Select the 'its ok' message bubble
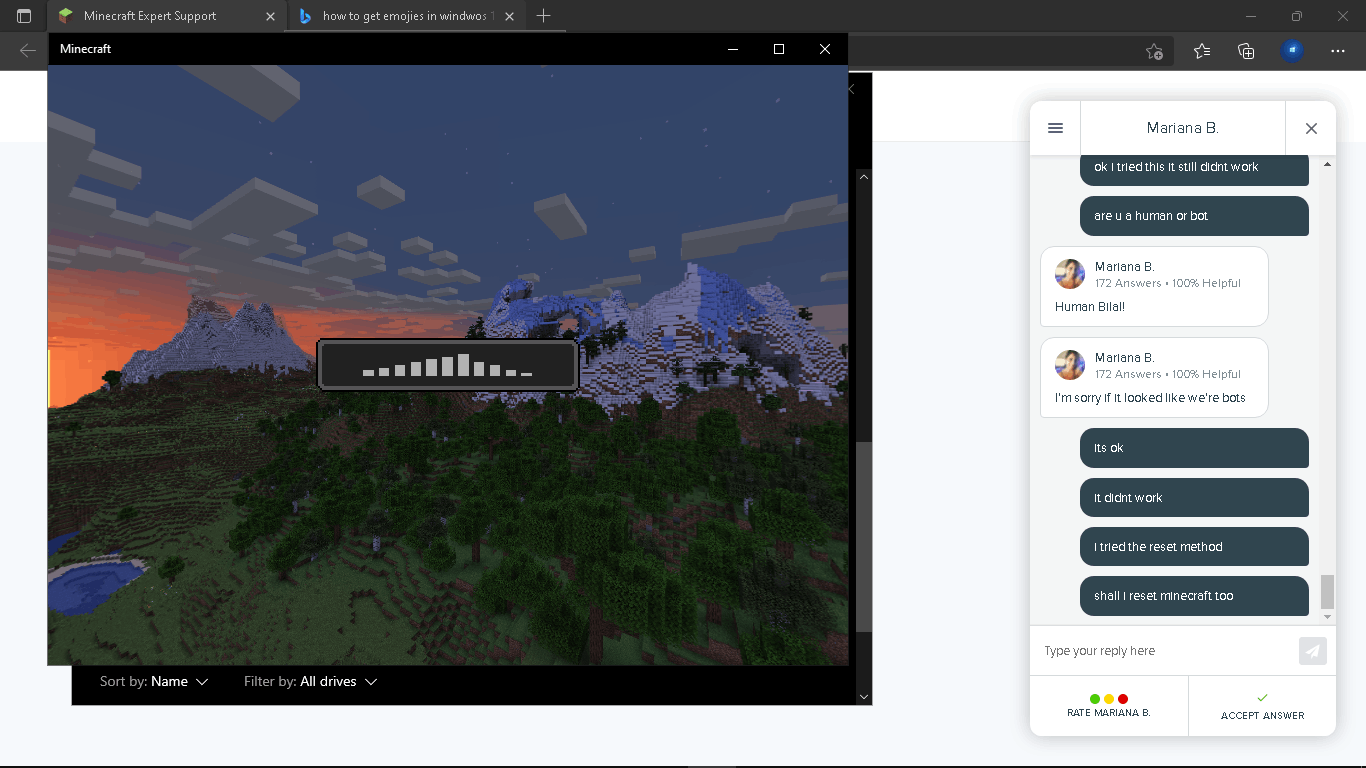The width and height of the screenshot is (1366, 768). tap(1194, 448)
